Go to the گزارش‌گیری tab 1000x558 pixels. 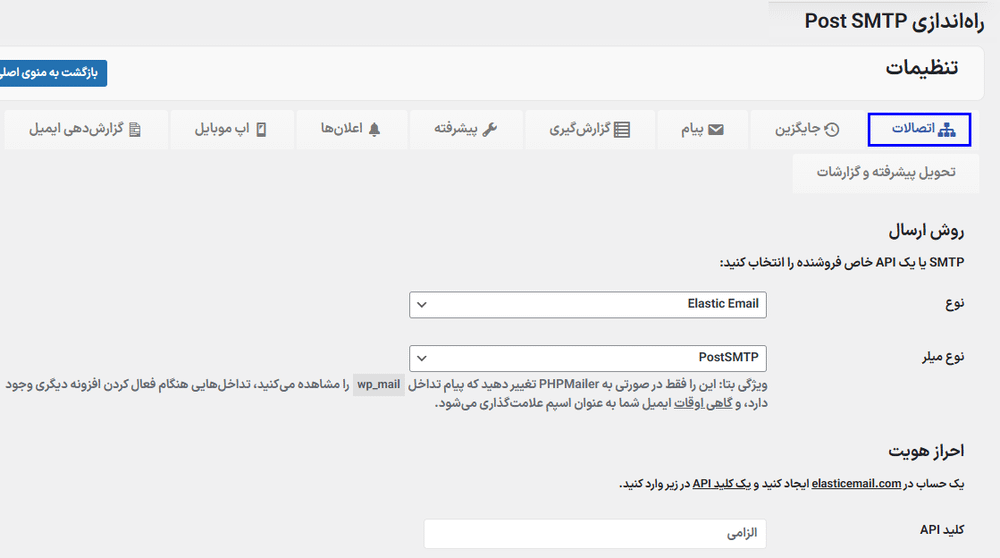[590, 129]
